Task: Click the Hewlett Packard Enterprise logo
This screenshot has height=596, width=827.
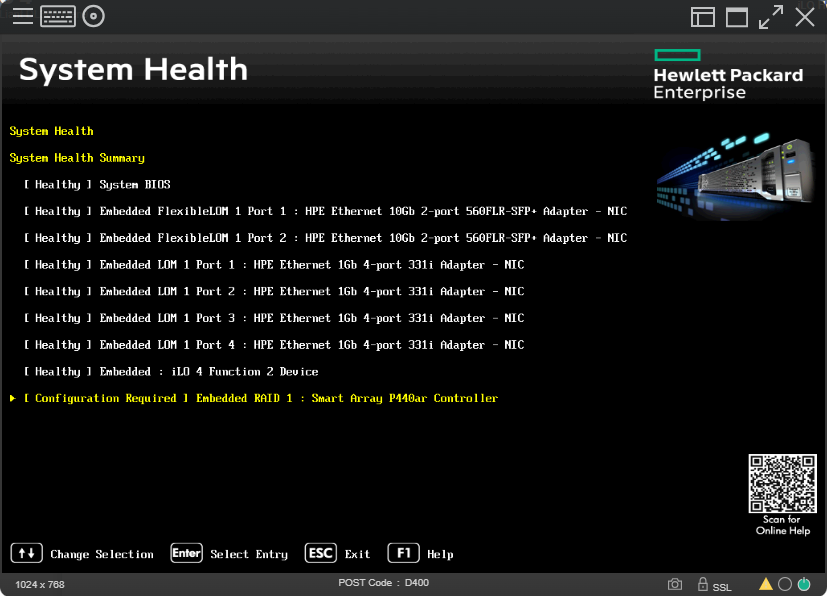Action: pos(728,74)
